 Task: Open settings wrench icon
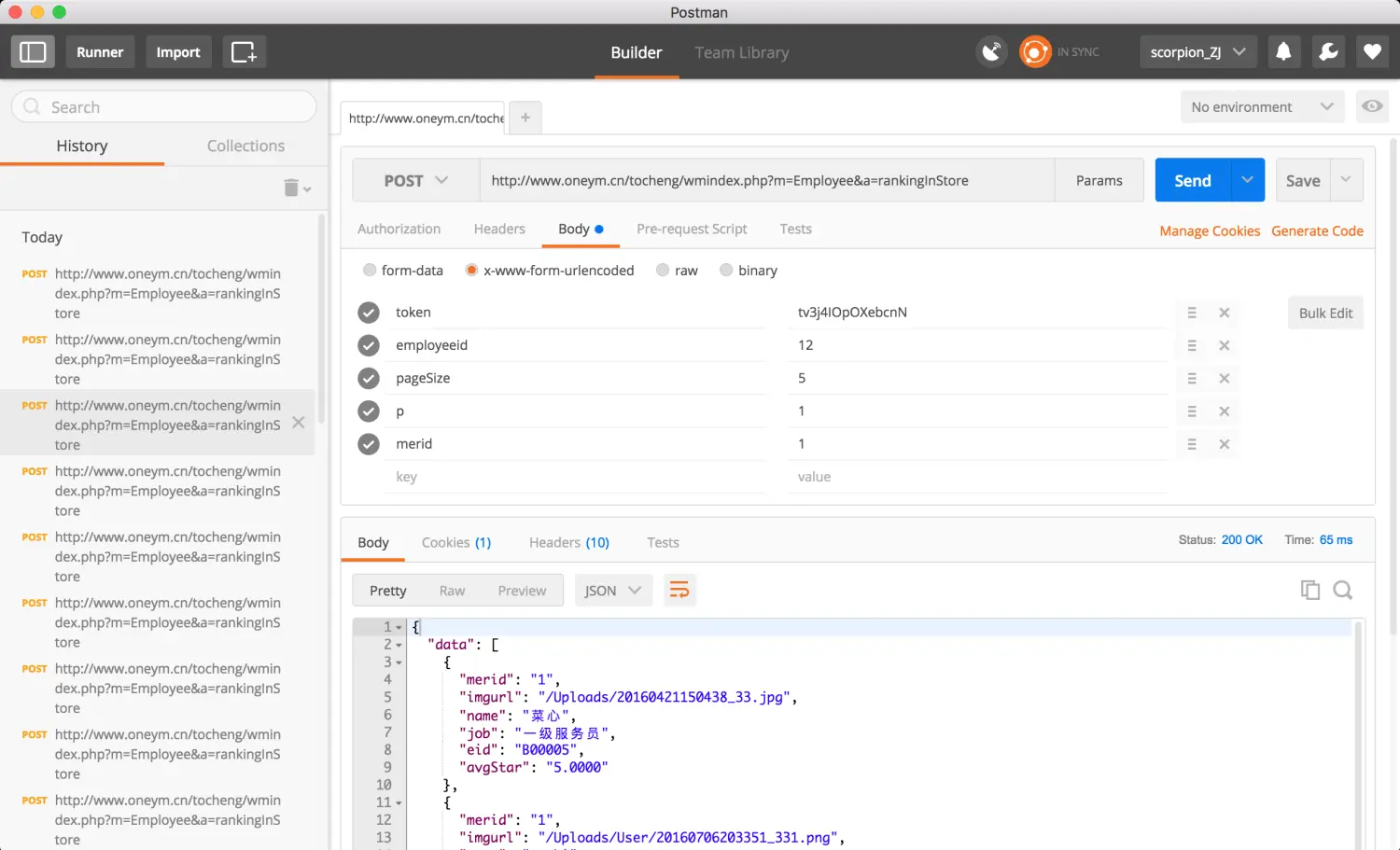(1328, 52)
